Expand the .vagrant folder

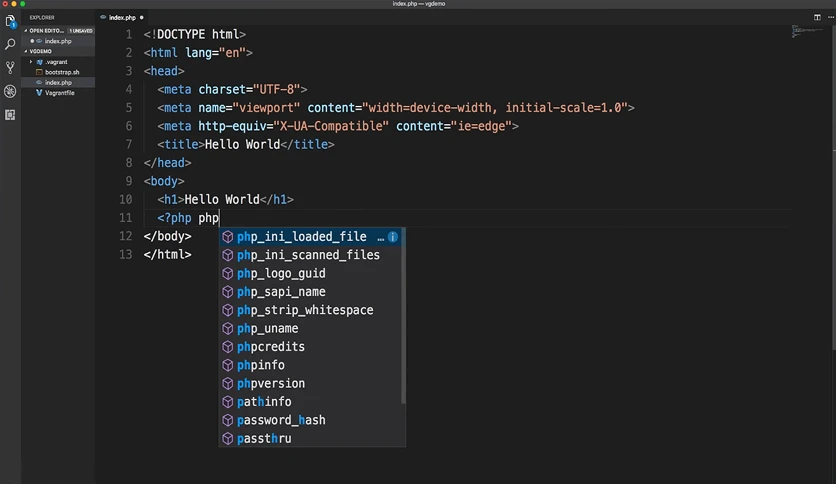point(31,62)
